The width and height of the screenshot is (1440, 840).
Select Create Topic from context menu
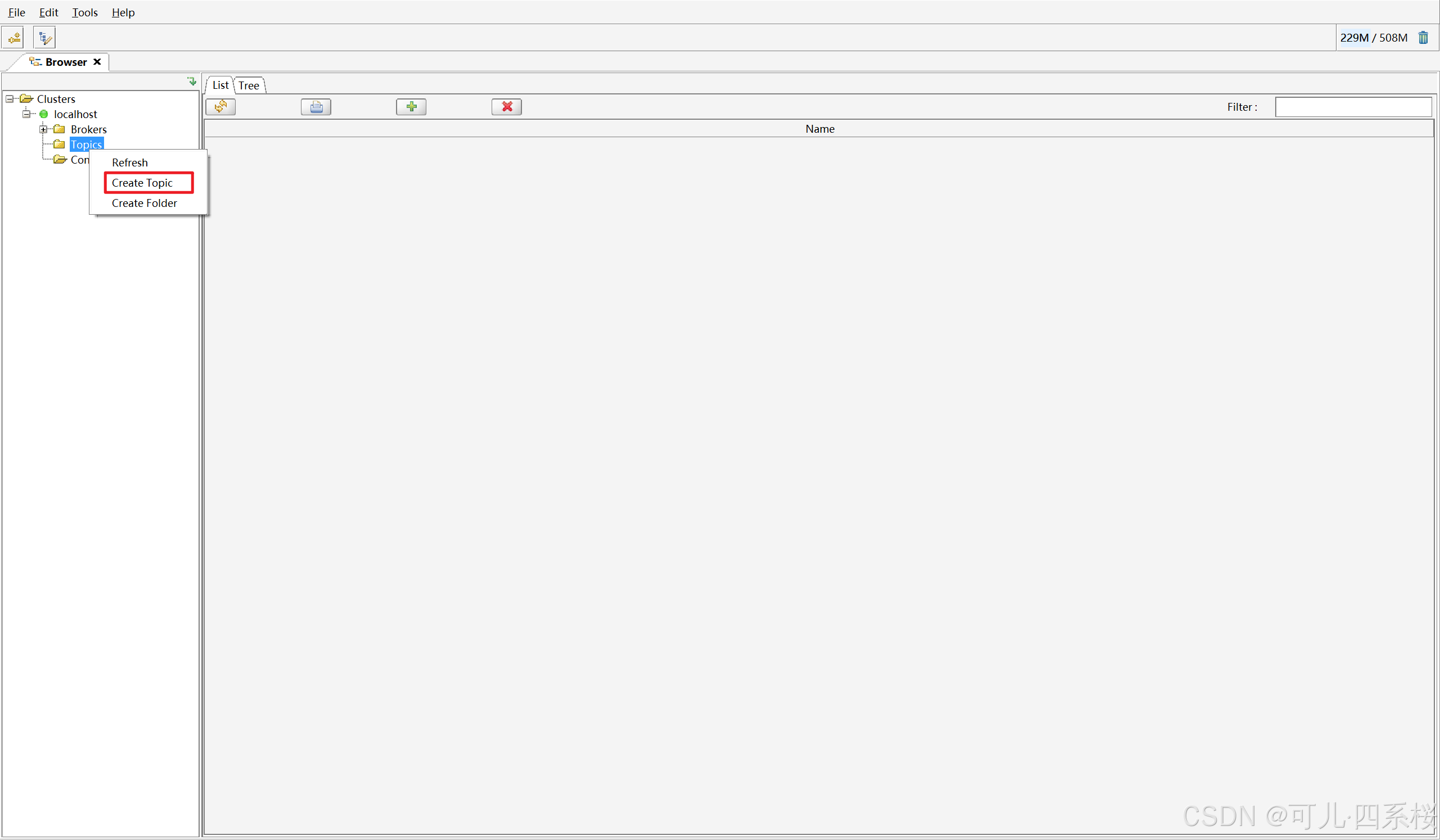(142, 183)
